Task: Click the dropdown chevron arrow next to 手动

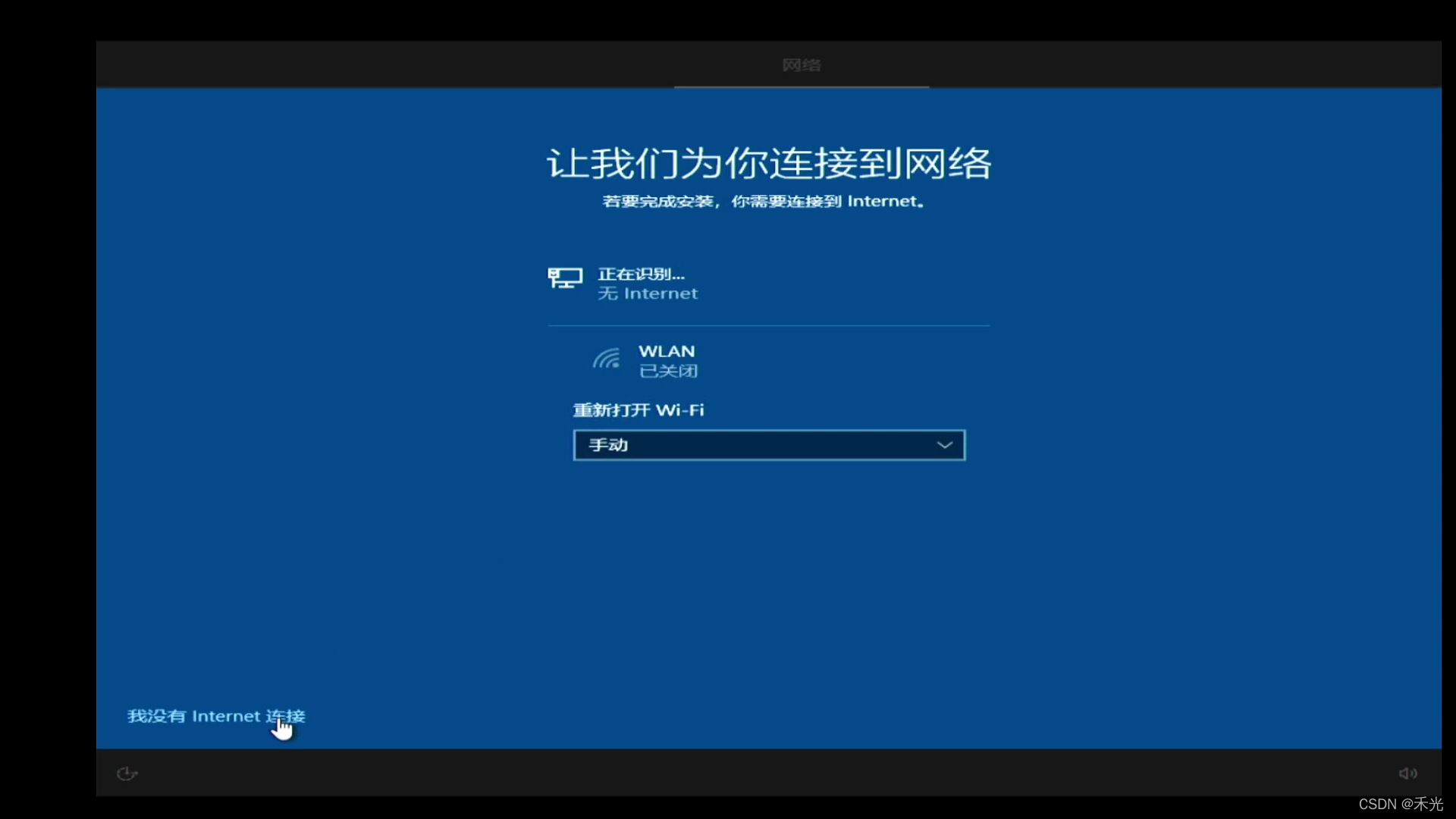Action: click(944, 445)
